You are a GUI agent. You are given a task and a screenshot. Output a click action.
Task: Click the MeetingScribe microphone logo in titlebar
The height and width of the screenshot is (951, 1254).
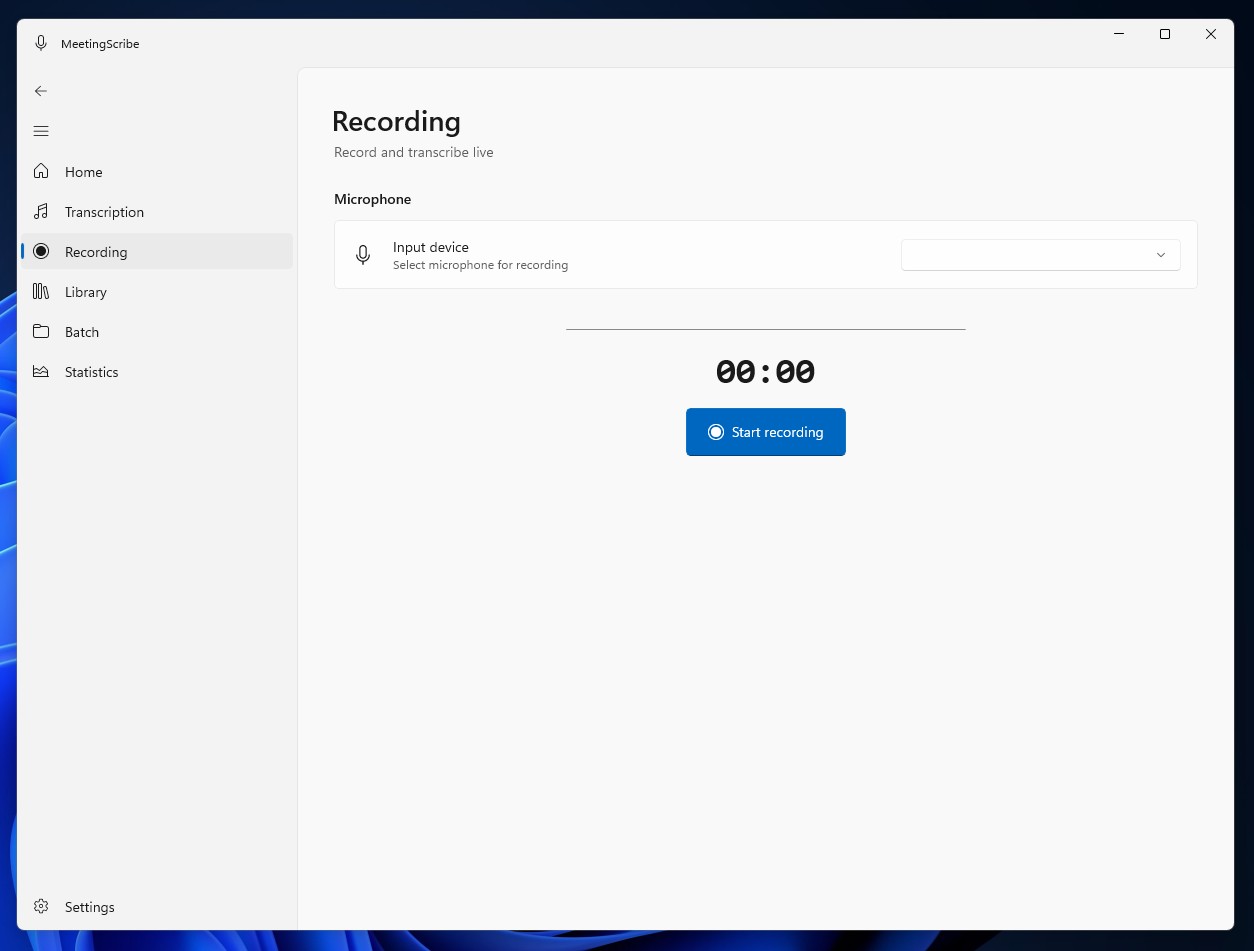pyautogui.click(x=41, y=43)
